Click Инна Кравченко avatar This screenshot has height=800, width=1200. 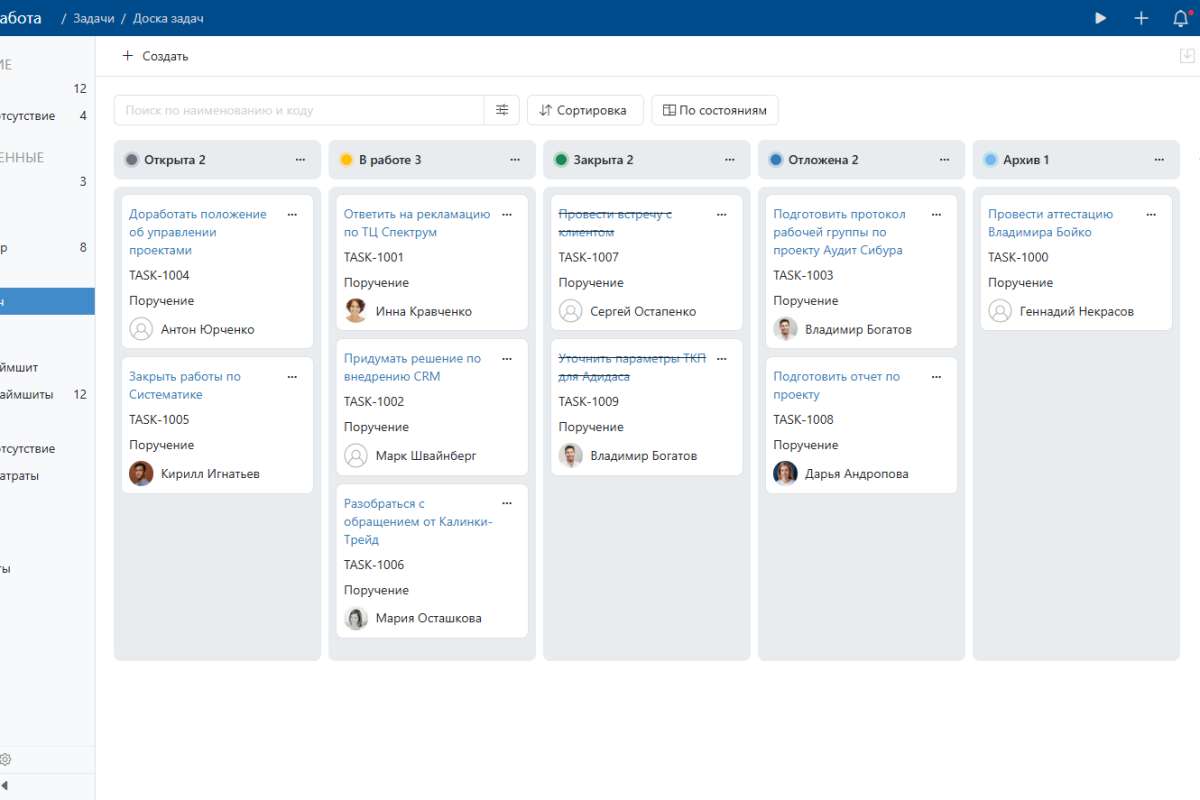click(x=356, y=311)
